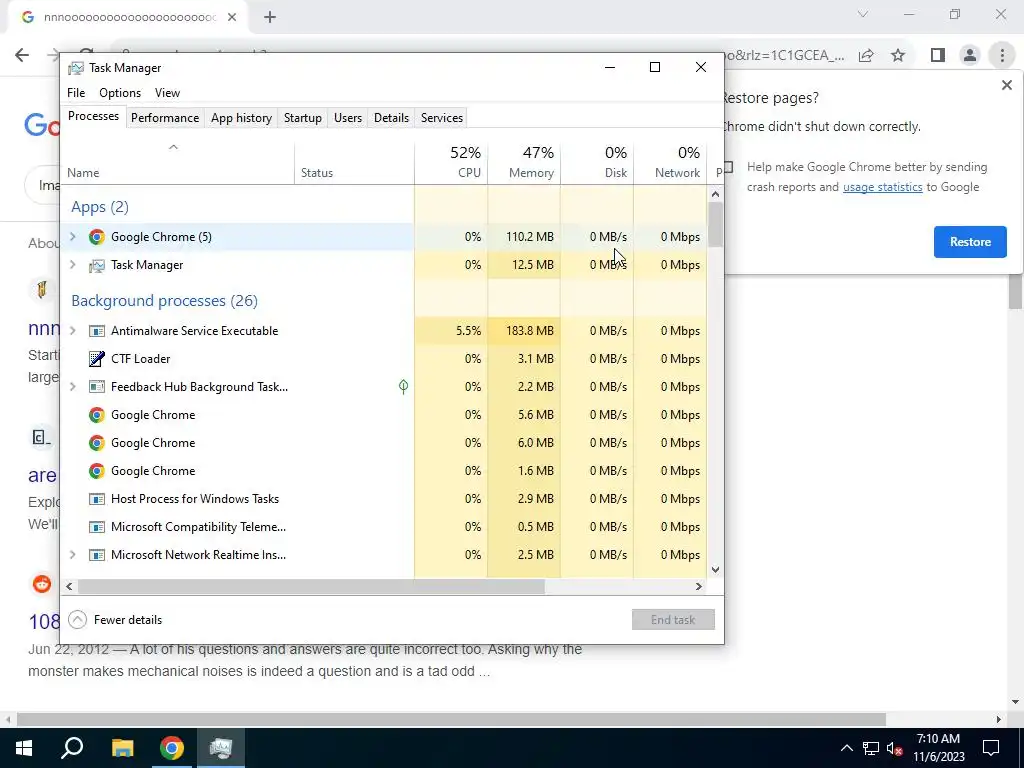Switch to the Details tab
1024x768 pixels.
pyautogui.click(x=391, y=118)
